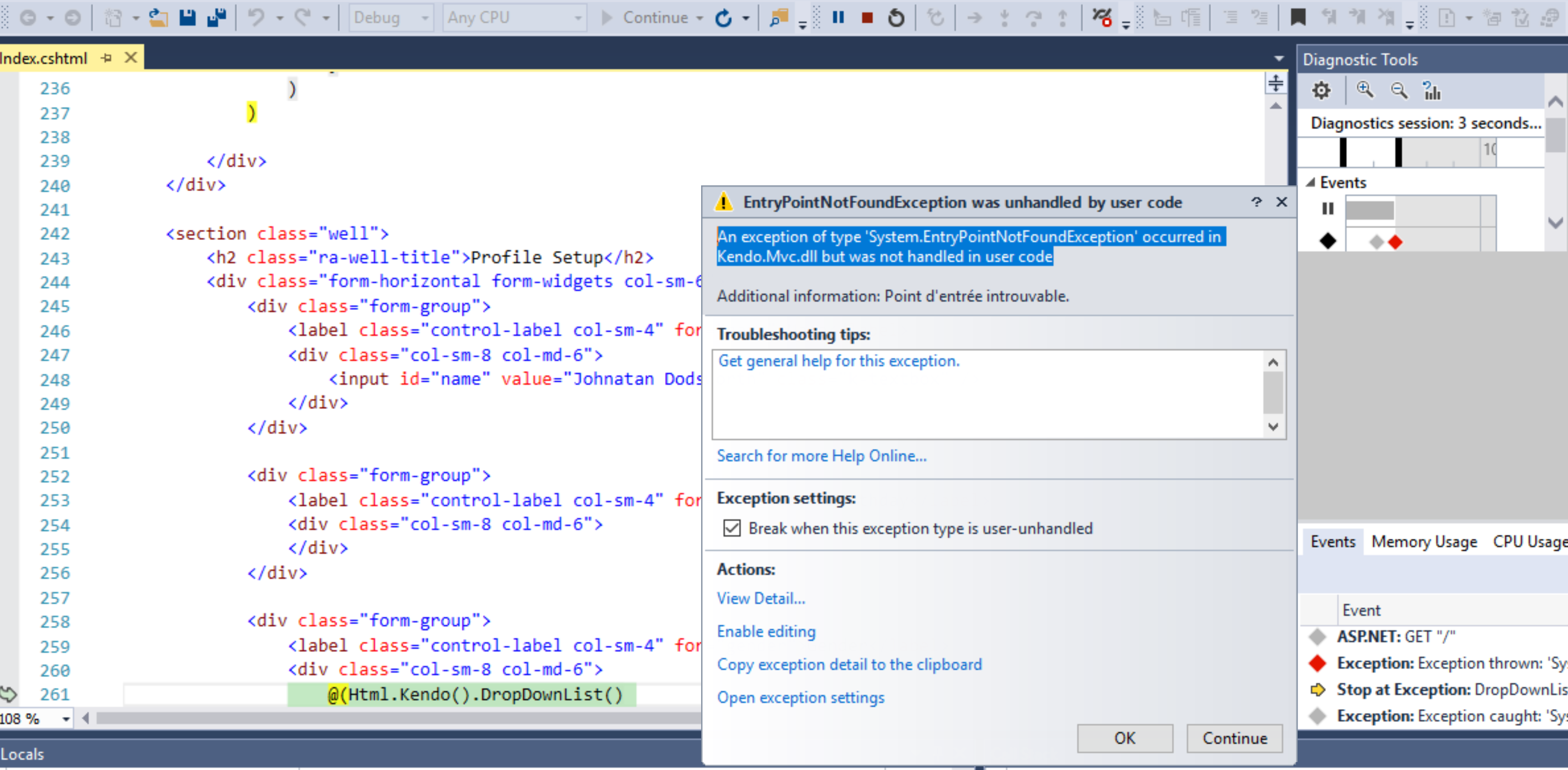Open the Undo history dropdown arrow
The height and width of the screenshot is (770, 1568).
tap(279, 18)
